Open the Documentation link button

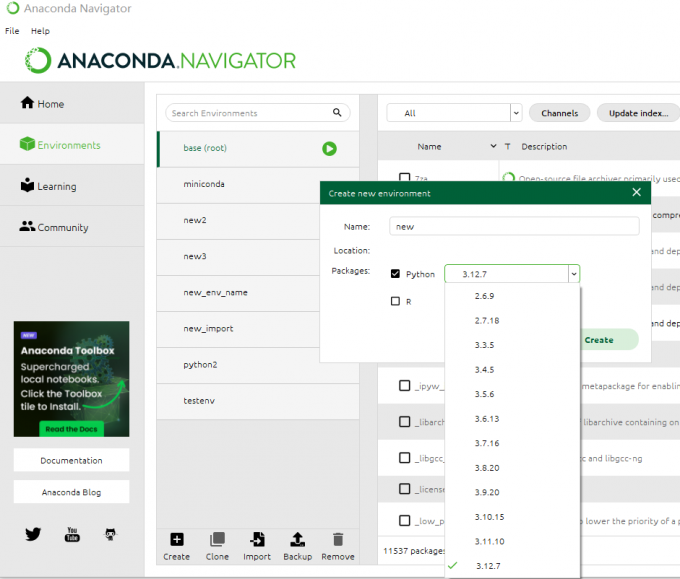coord(72,460)
